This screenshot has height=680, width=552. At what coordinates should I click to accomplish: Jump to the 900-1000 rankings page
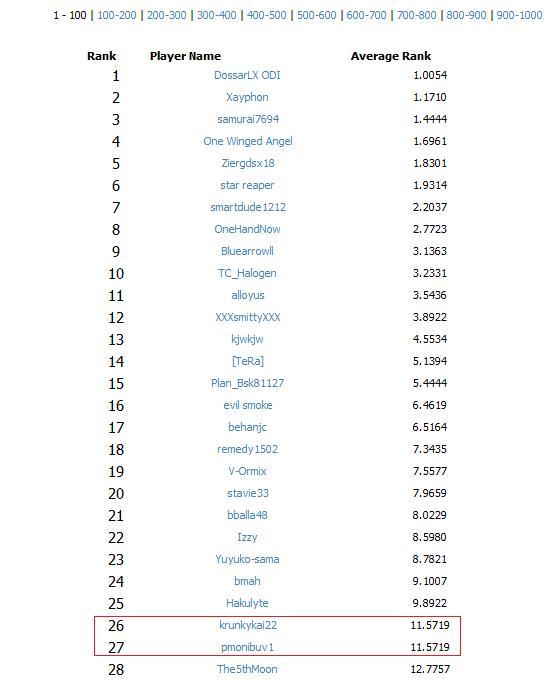point(519,15)
